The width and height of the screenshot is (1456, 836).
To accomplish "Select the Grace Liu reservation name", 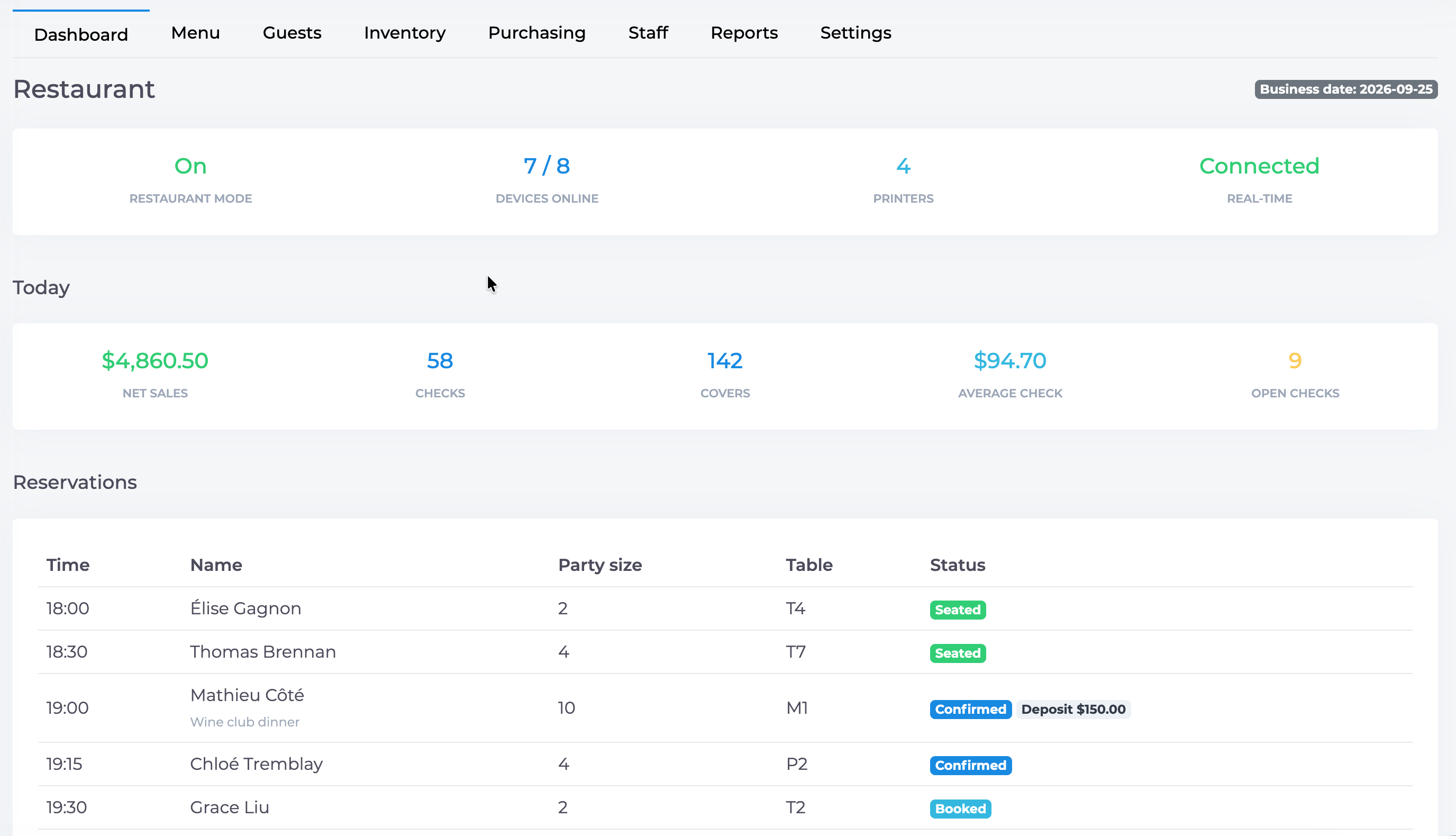I will 230,807.
